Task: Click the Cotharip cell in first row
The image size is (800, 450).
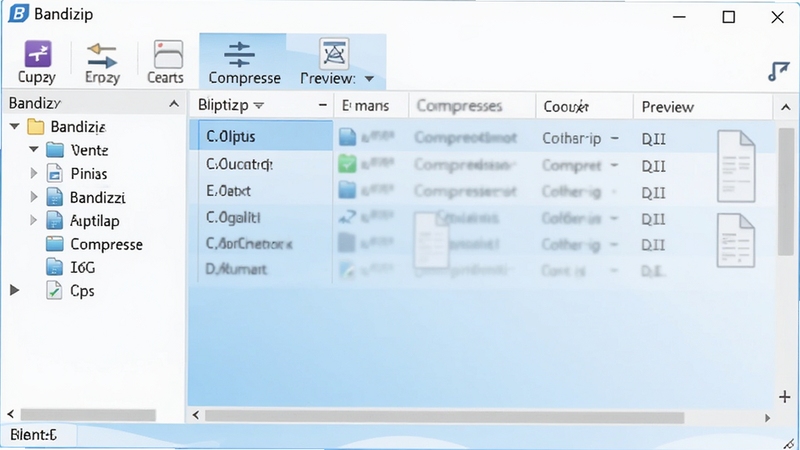Action: click(571, 138)
